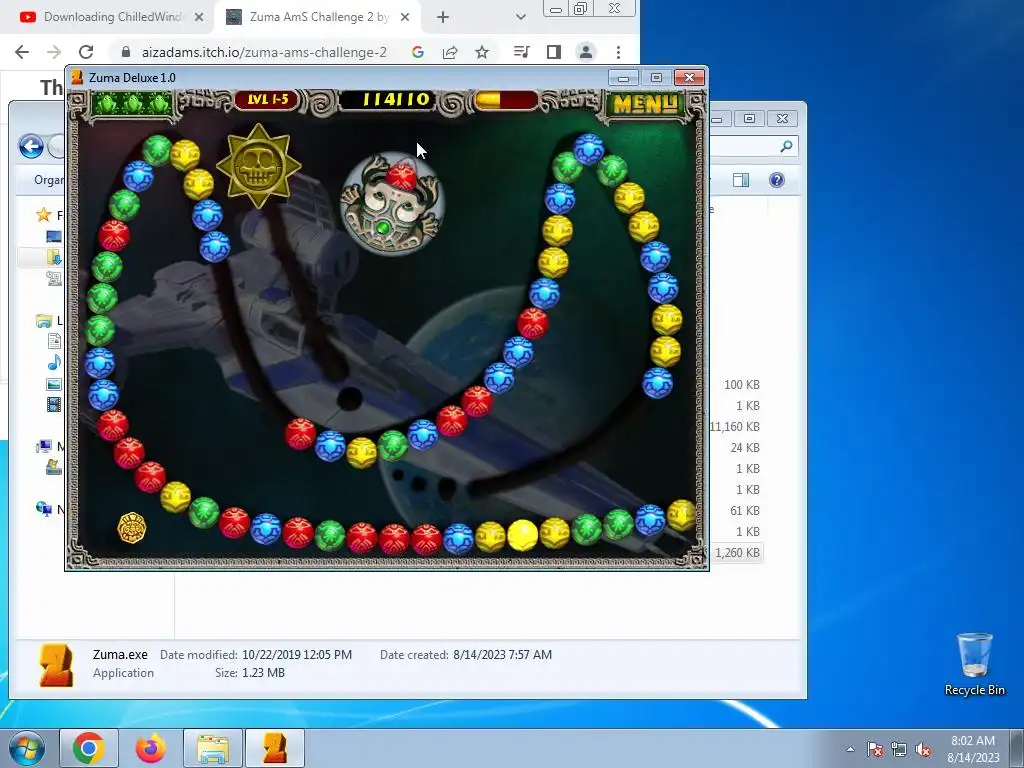Image resolution: width=1024 pixels, height=768 pixels.
Task: Switch to Zuma in taskbar
Action: click(275, 748)
